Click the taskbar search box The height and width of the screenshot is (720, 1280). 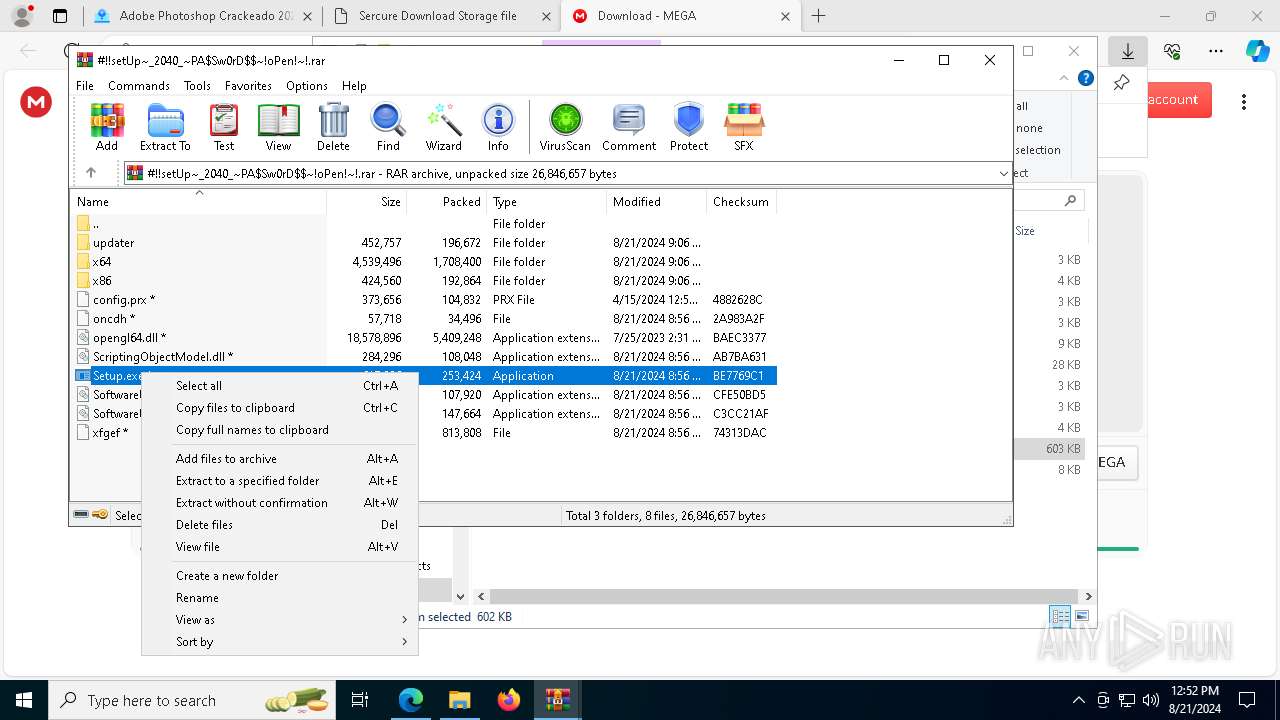tap(190, 700)
